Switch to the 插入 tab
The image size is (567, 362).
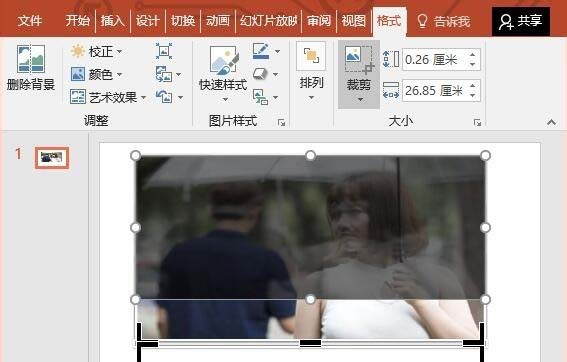coord(112,21)
